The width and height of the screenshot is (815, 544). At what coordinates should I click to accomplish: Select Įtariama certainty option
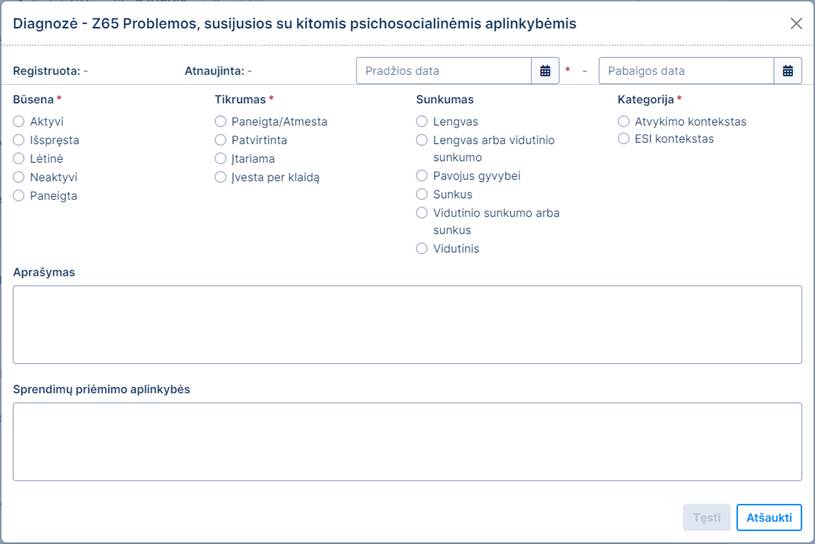(221, 159)
